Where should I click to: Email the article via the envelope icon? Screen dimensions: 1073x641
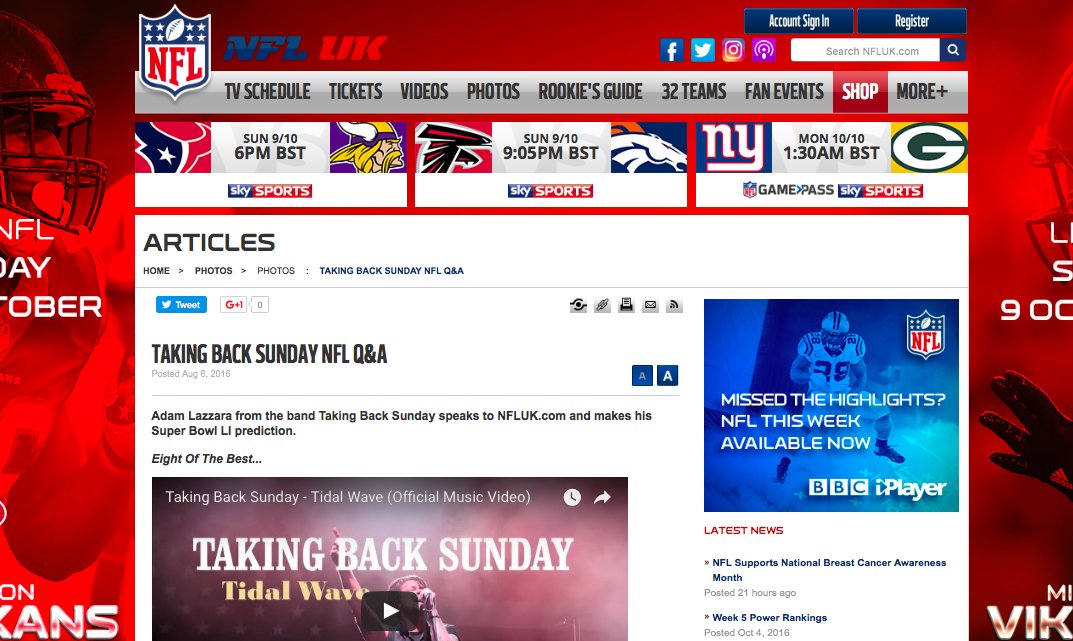tap(650, 305)
